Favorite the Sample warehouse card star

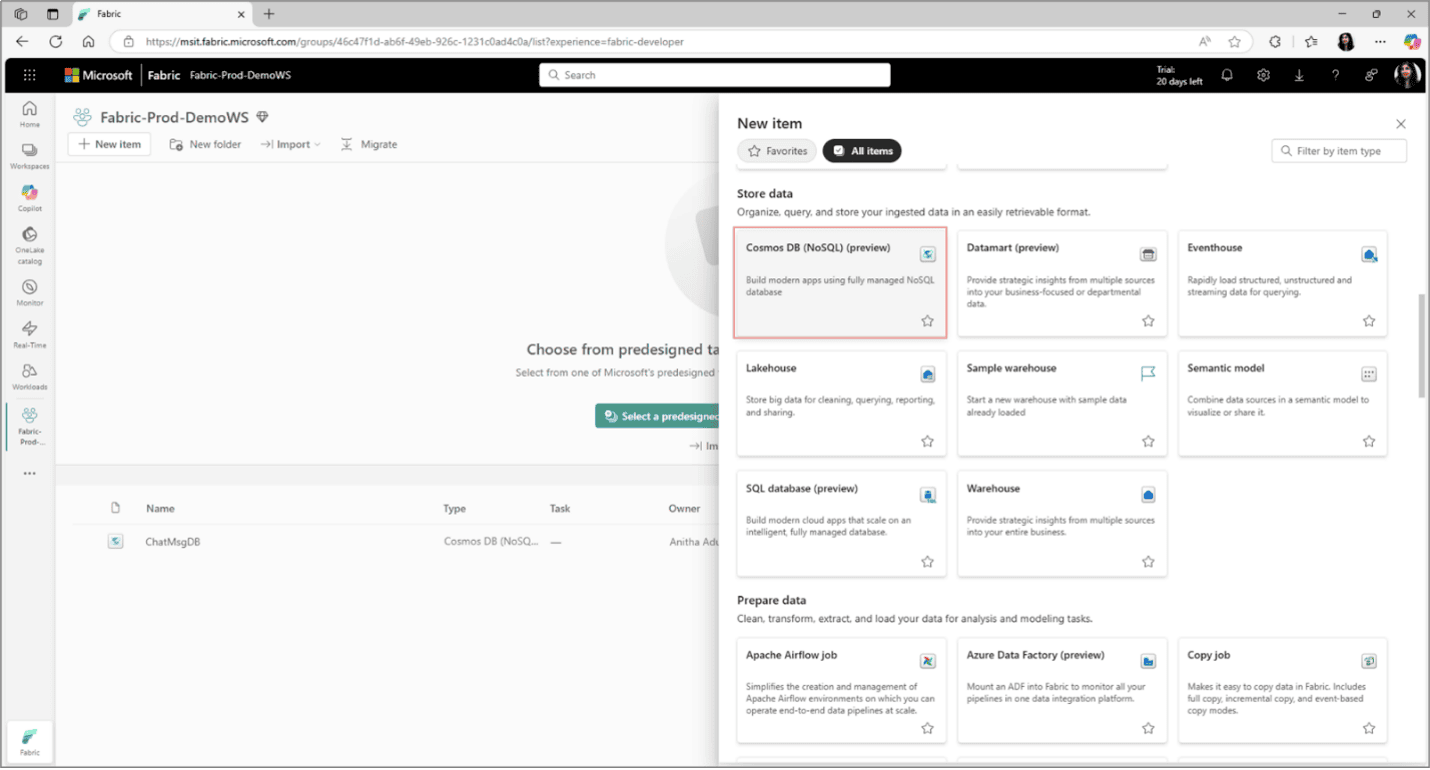pyautogui.click(x=1148, y=441)
